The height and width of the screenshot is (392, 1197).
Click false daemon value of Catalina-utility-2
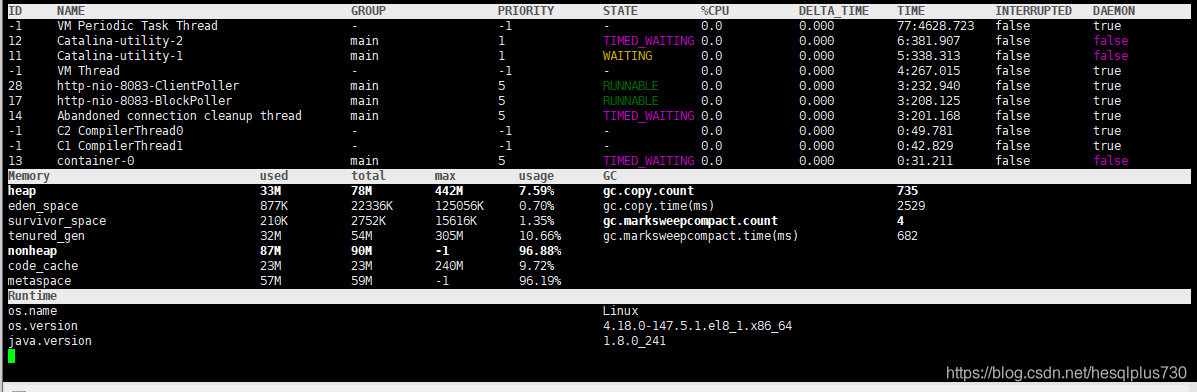coord(1110,40)
